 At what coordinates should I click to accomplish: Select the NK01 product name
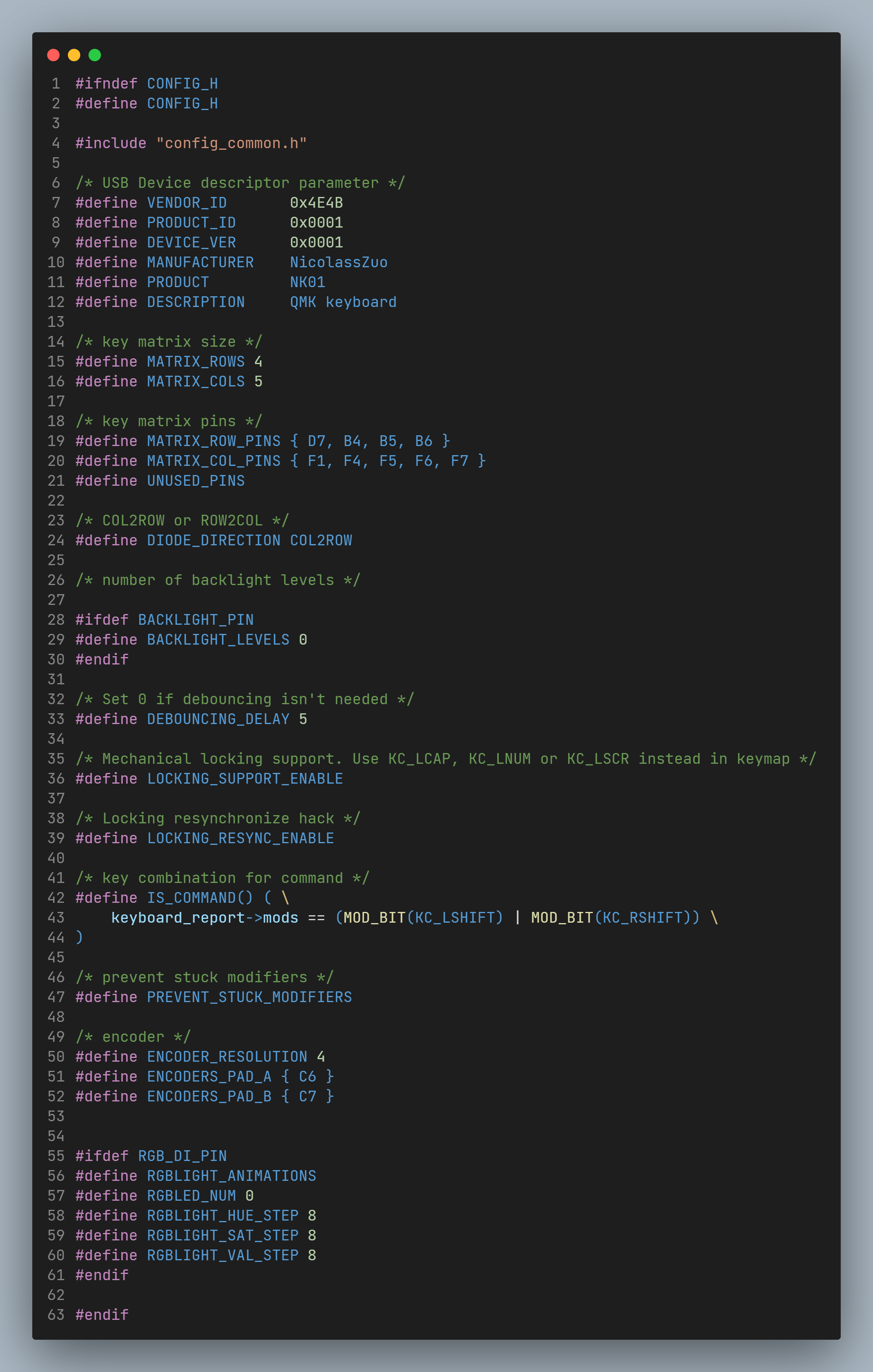pos(308,282)
